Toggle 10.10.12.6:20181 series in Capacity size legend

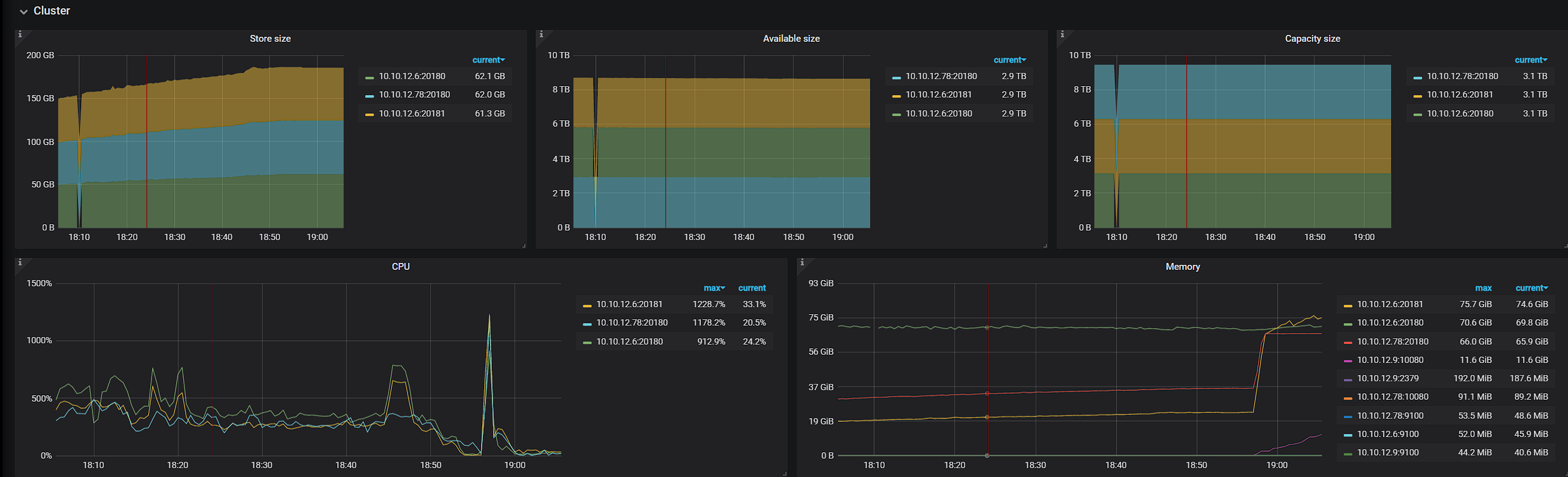click(x=1460, y=94)
